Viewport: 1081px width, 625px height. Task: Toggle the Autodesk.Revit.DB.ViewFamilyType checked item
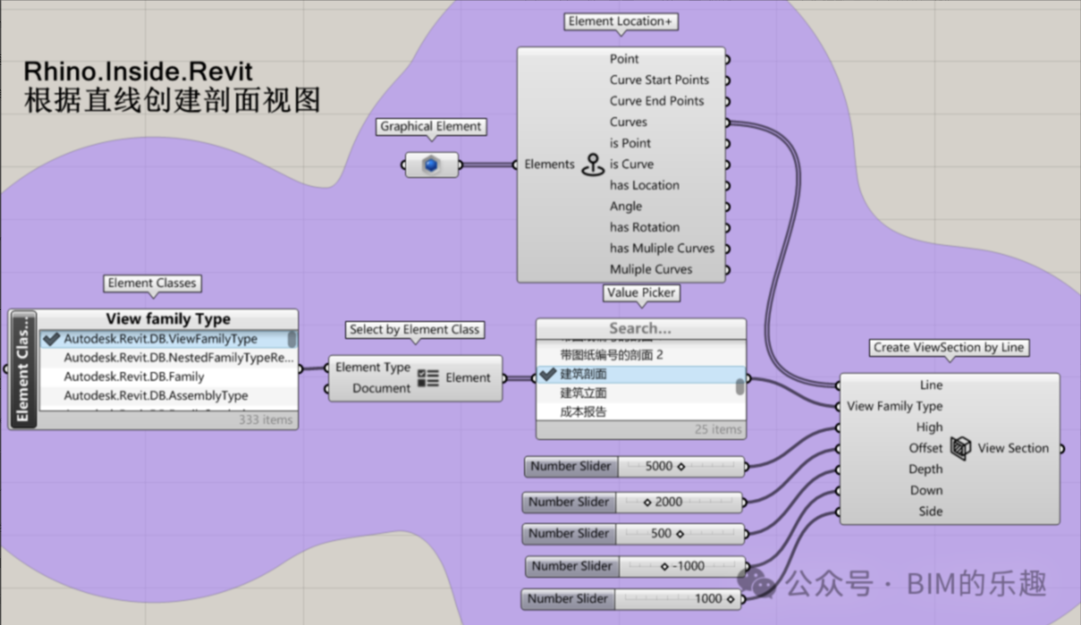pyautogui.click(x=160, y=339)
